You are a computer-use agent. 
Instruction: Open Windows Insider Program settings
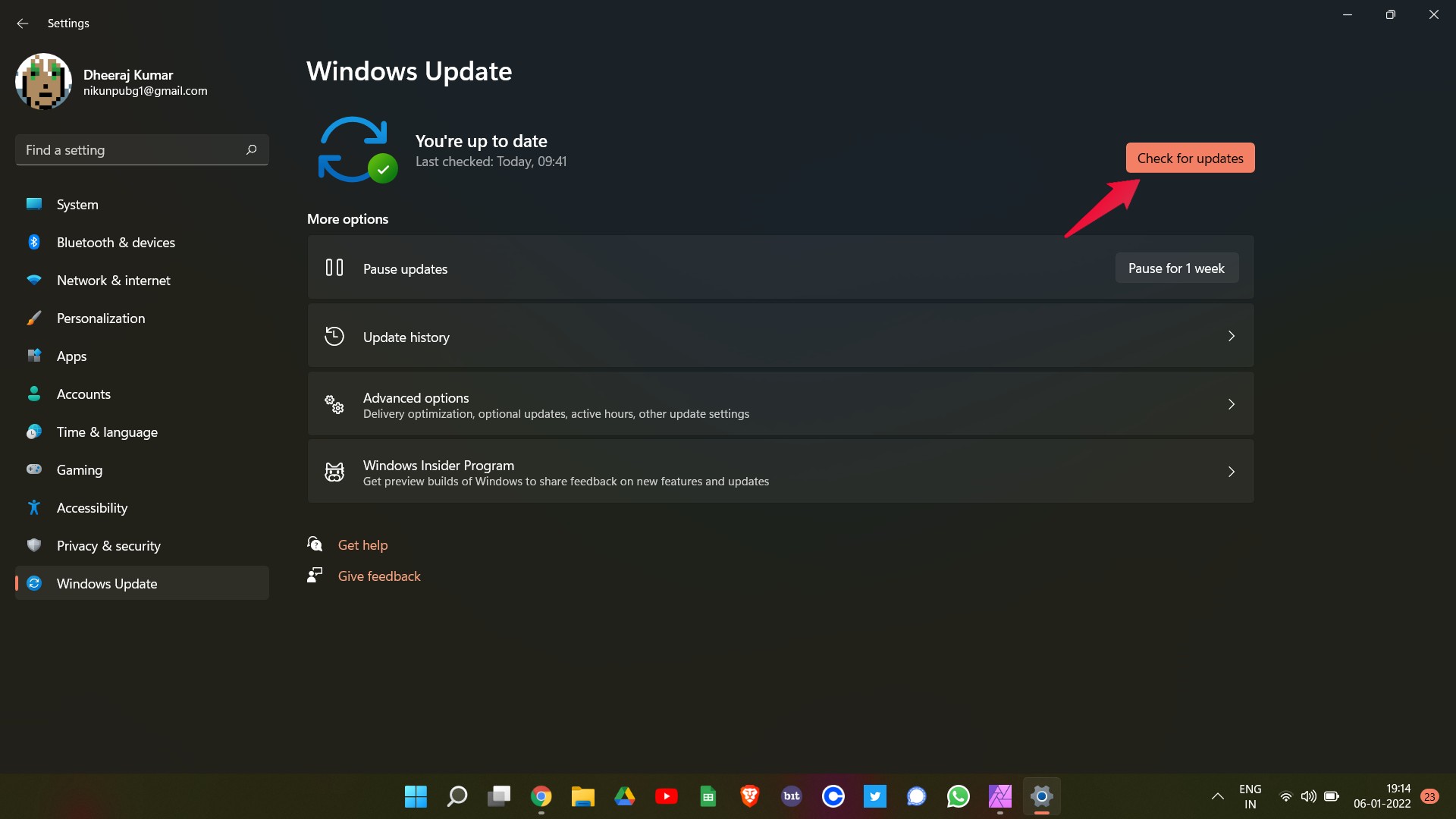(x=780, y=470)
